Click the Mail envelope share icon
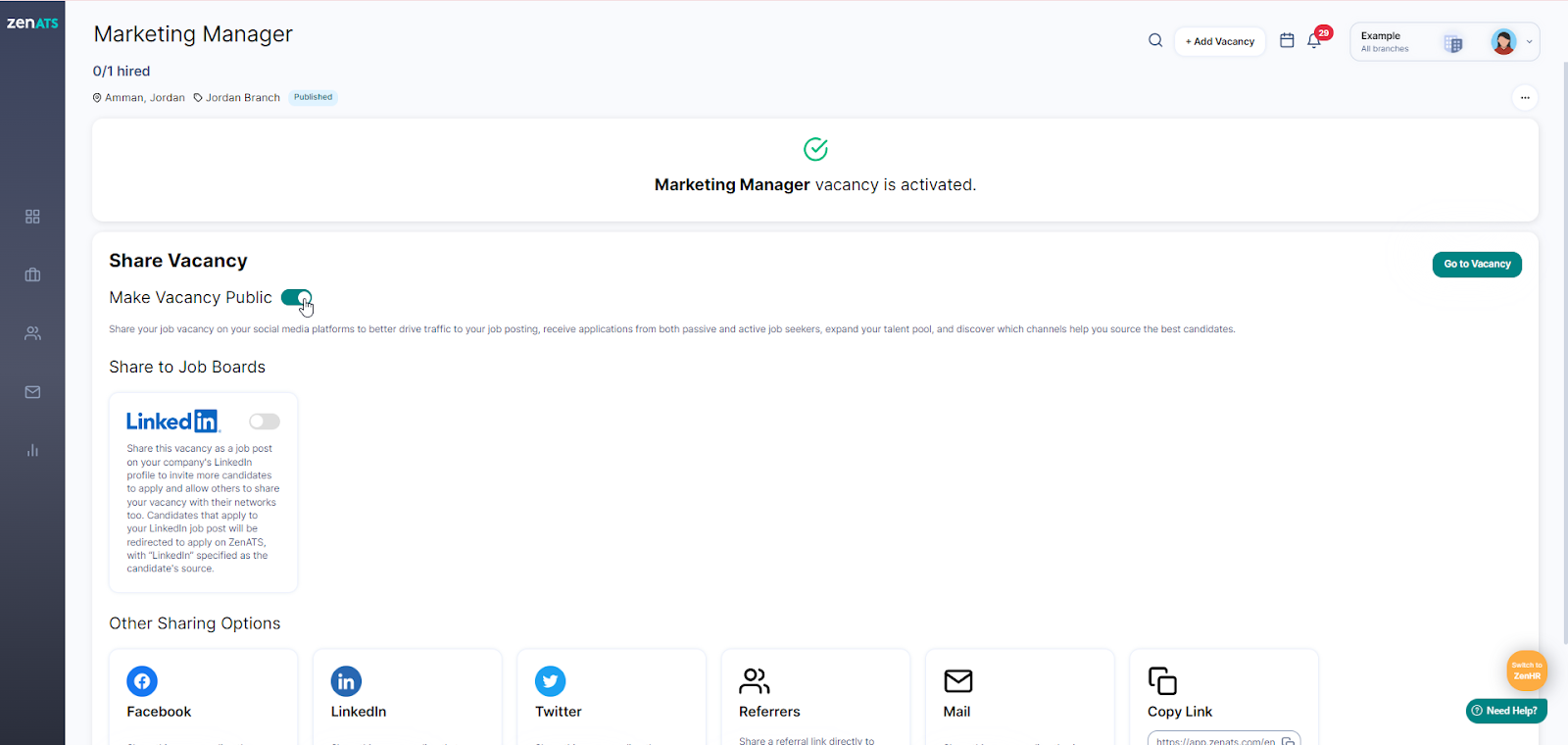This screenshot has height=745, width=1568. 958,680
